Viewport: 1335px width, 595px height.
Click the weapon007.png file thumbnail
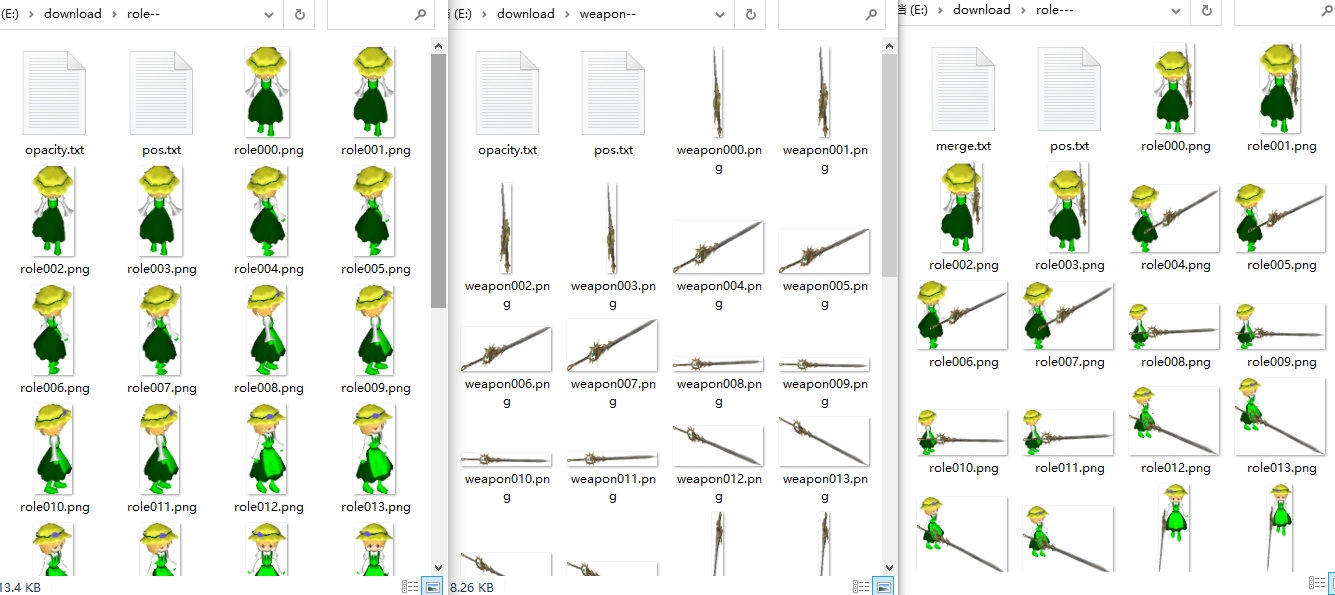(x=612, y=346)
